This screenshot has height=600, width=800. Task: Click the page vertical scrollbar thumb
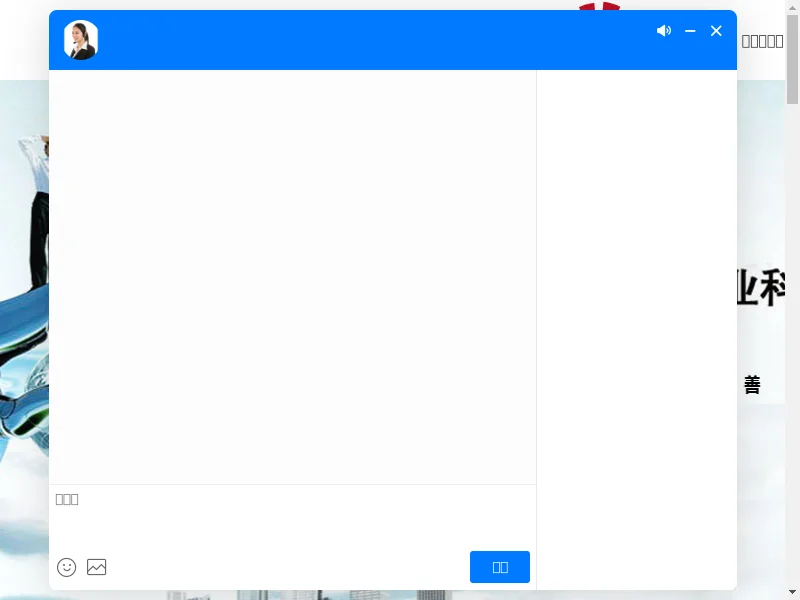point(792,59)
